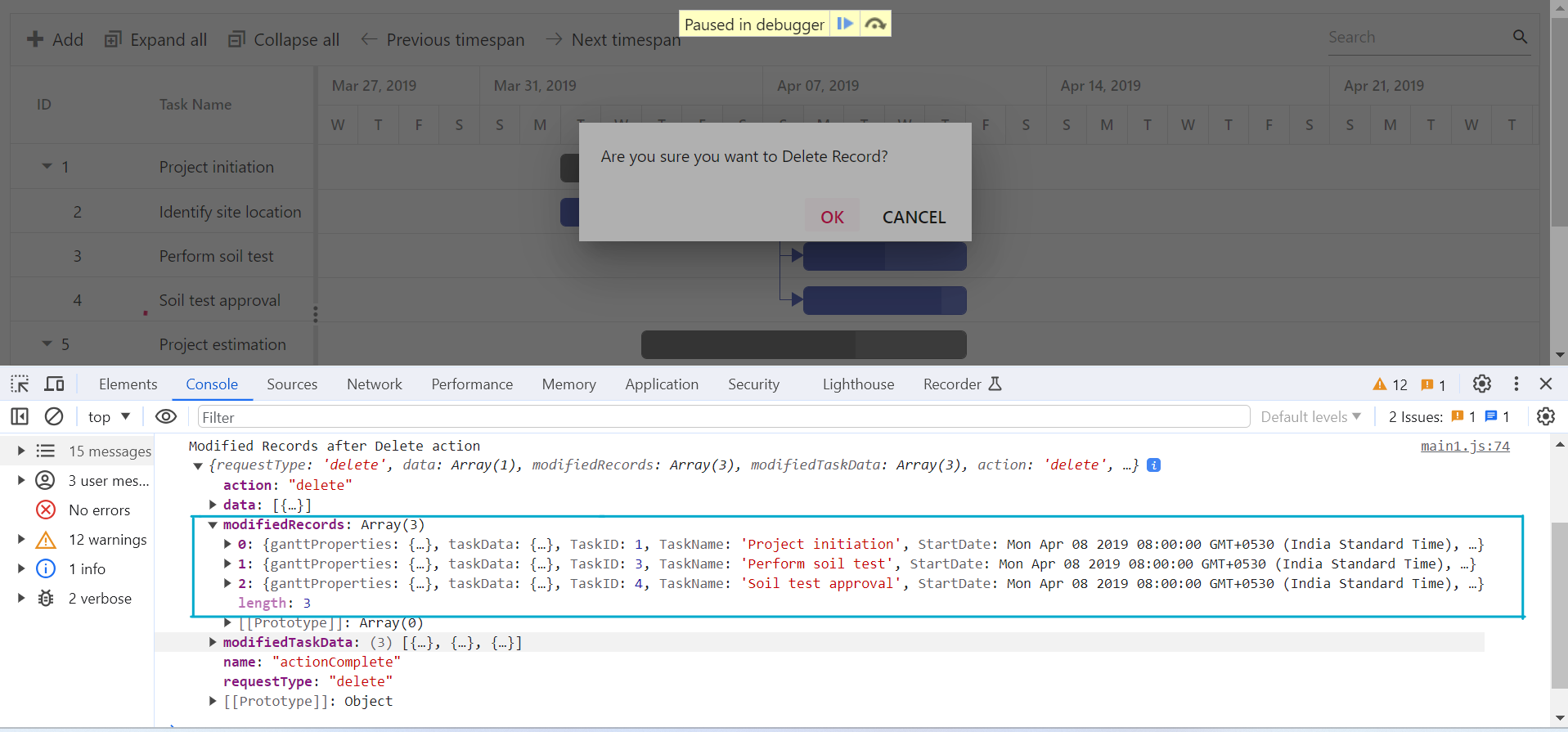The width and height of the screenshot is (1568, 732).
Task: Click the Project estimation parent taskbar
Action: point(803,344)
